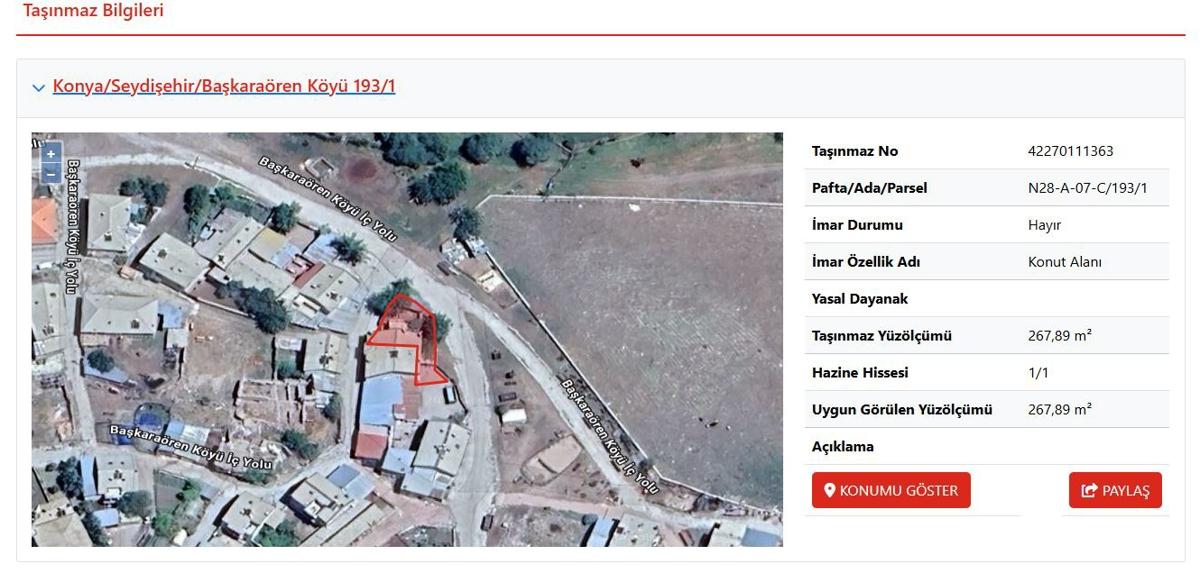The height and width of the screenshot is (573, 1200).
Task: Zoom out the map with minus button
Action: (51, 173)
